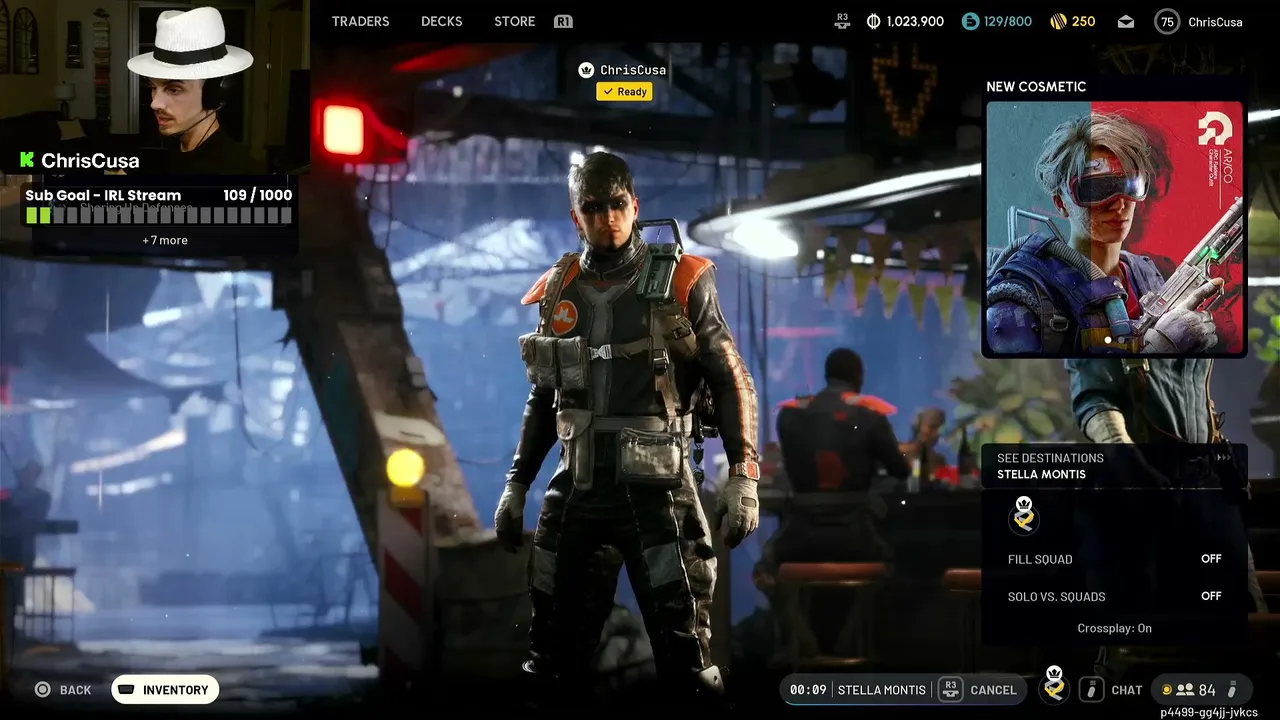Toggle the yellow Ready status badge
This screenshot has width=1280, height=720.
[x=624, y=92]
